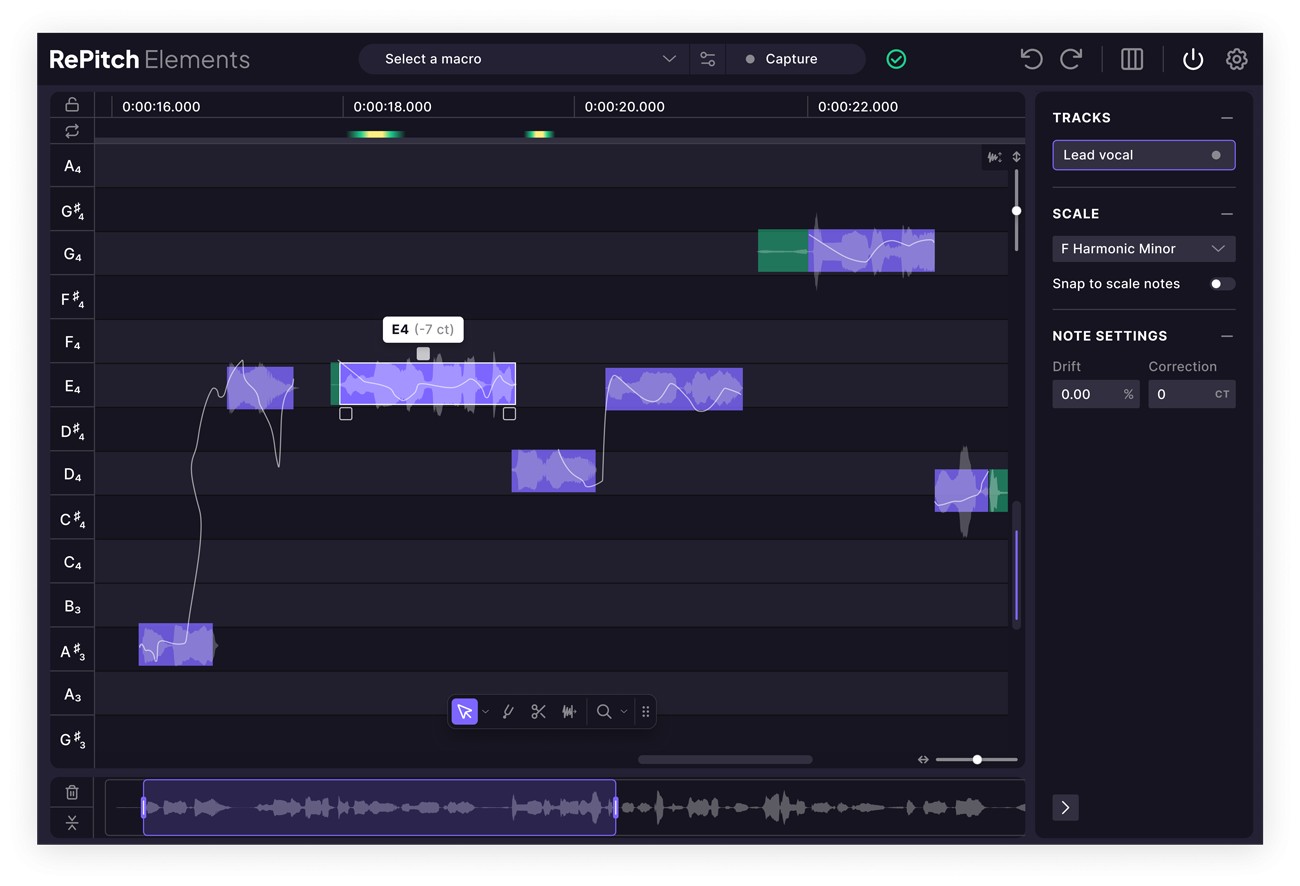Screen dimensions: 1300x886
Task: Collapse the NOTE SETTINGS section
Action: tap(1227, 335)
